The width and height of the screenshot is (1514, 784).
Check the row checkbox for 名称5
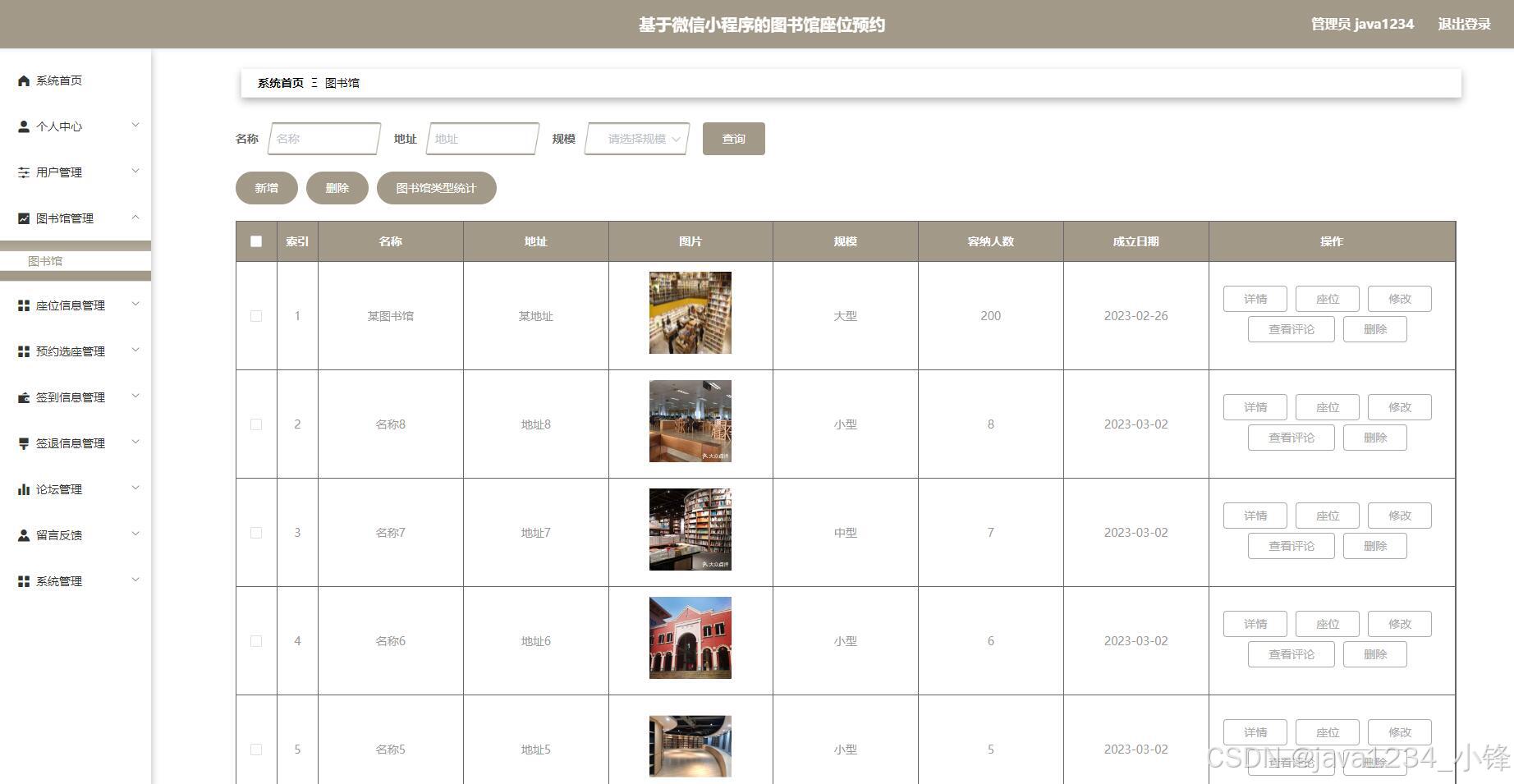click(x=256, y=750)
